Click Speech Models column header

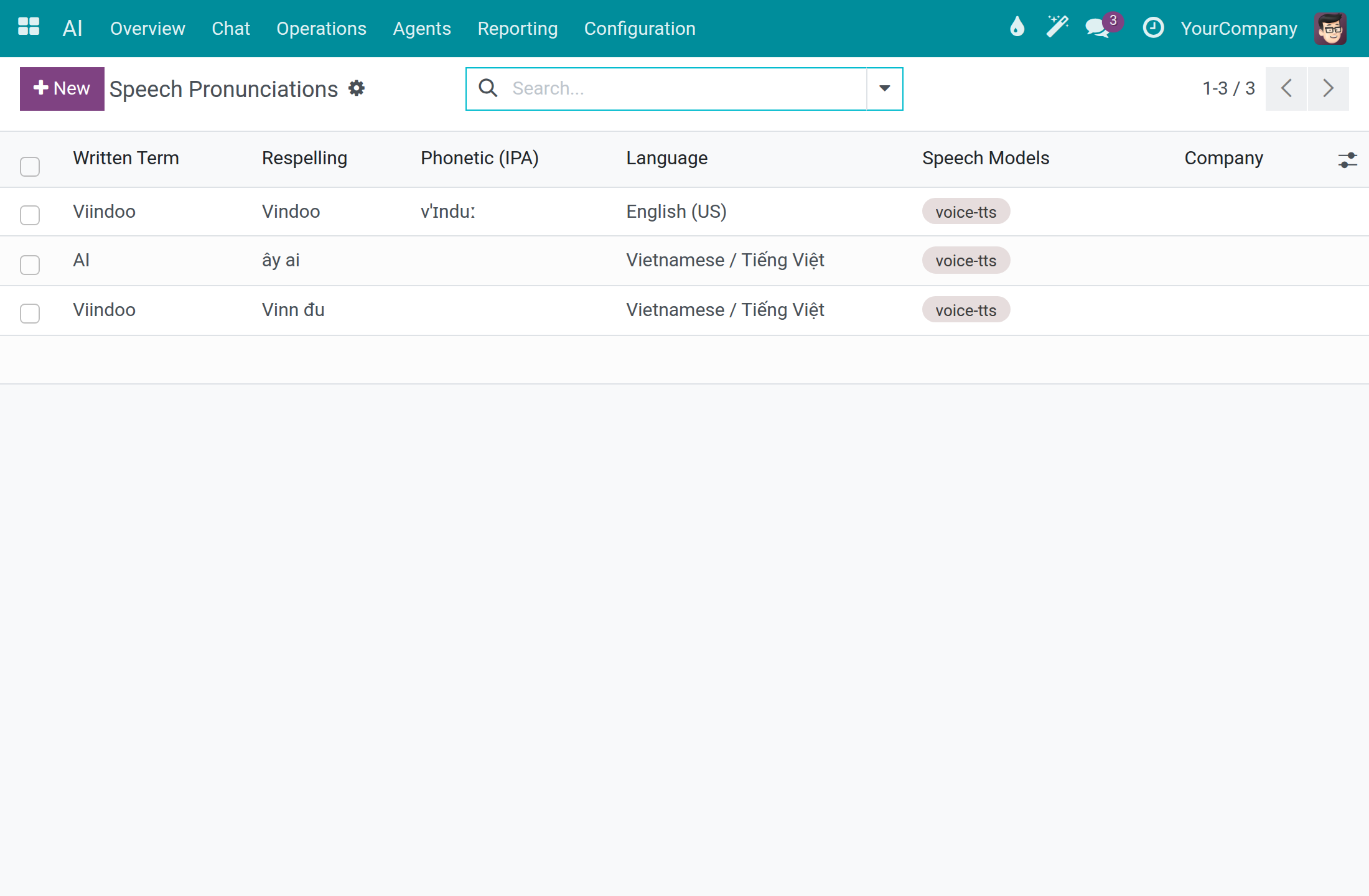pos(986,158)
